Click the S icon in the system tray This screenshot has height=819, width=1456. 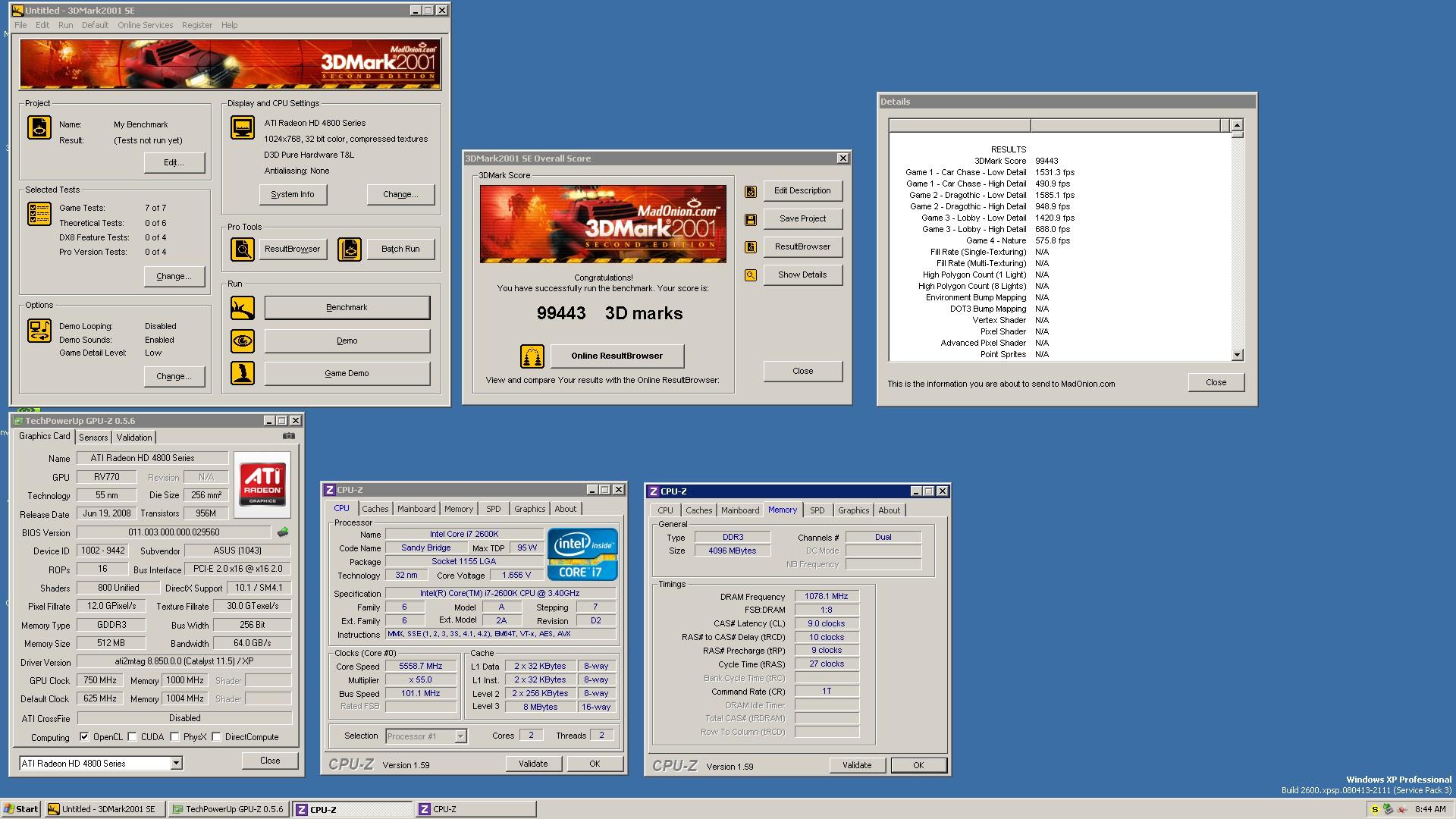point(1375,809)
